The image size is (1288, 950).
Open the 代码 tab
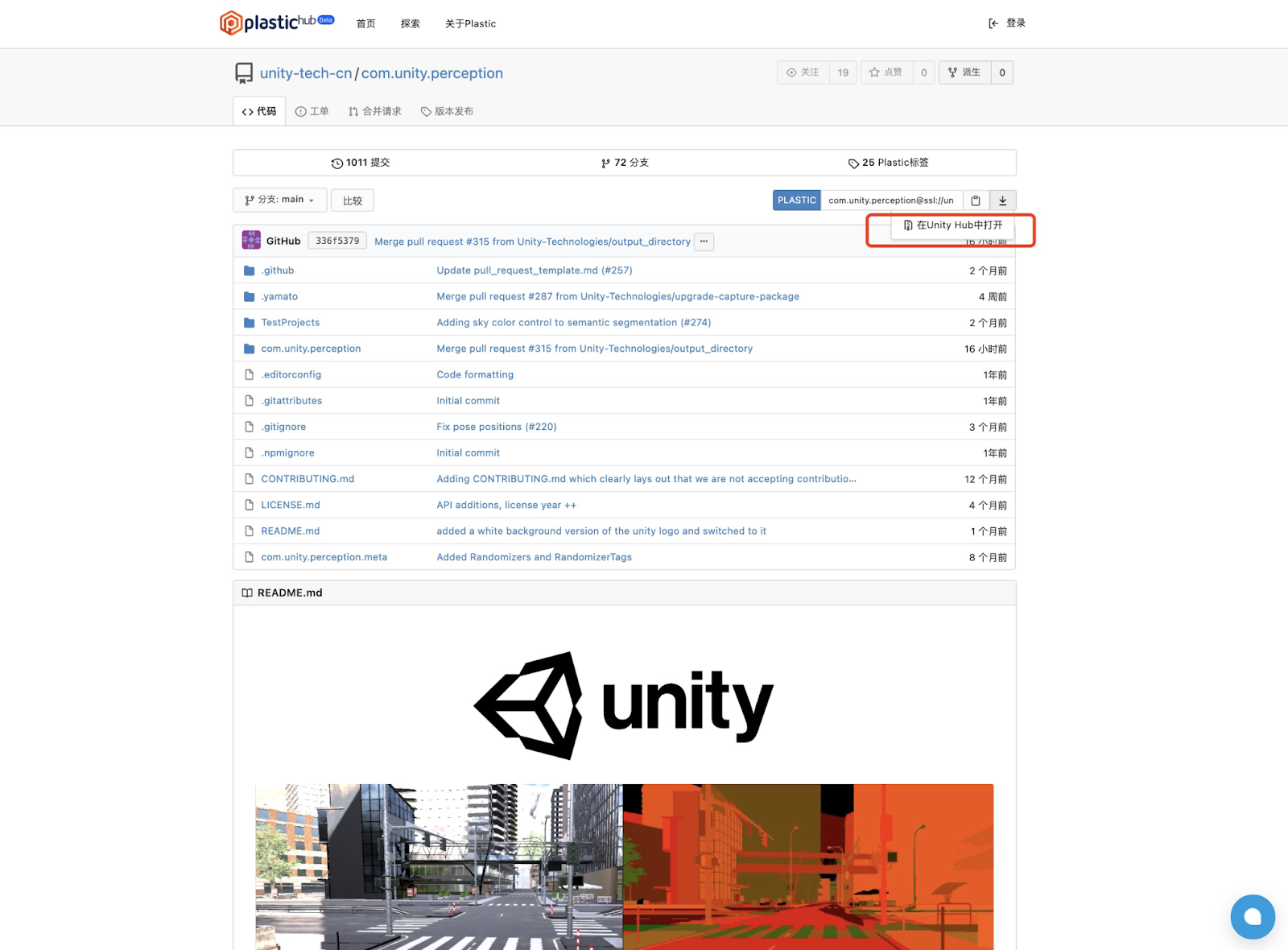[x=259, y=111]
